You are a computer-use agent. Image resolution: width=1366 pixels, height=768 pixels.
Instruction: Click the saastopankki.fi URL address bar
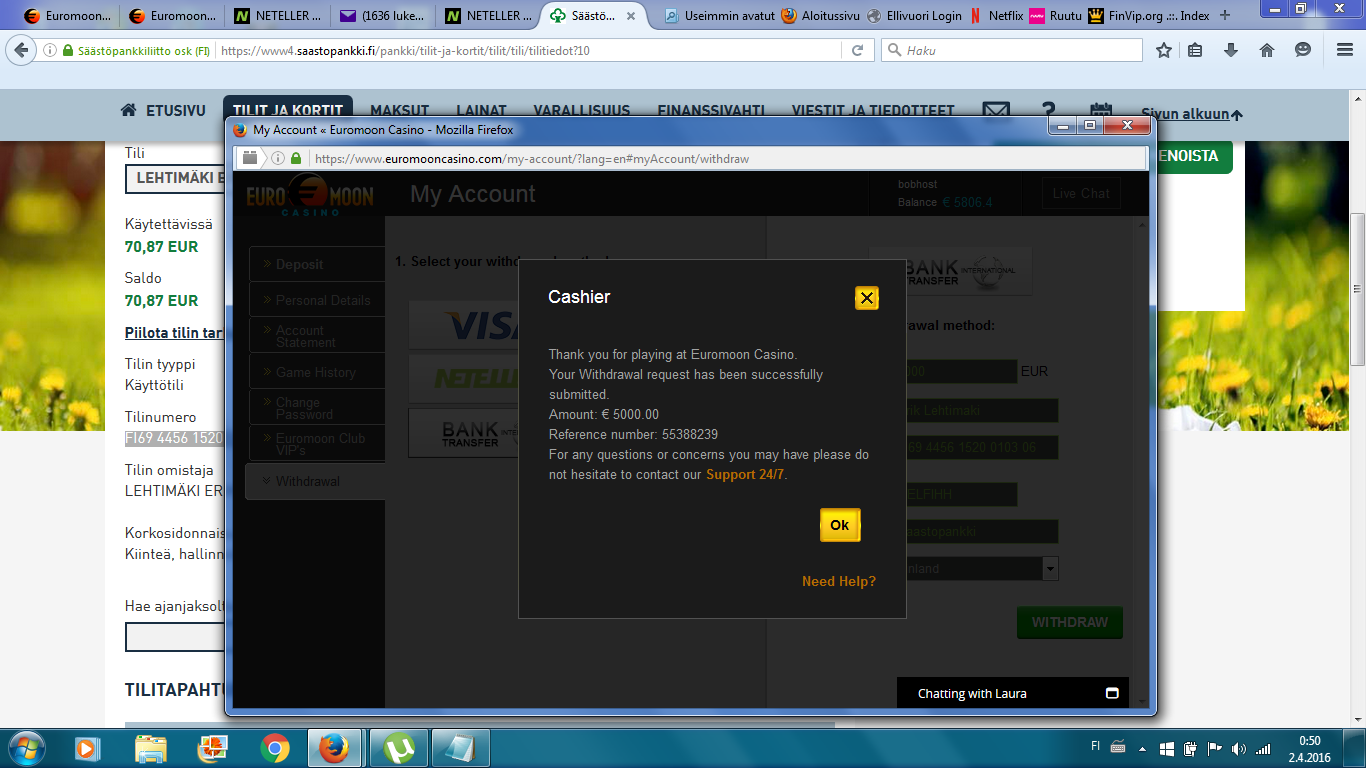tap(530, 50)
